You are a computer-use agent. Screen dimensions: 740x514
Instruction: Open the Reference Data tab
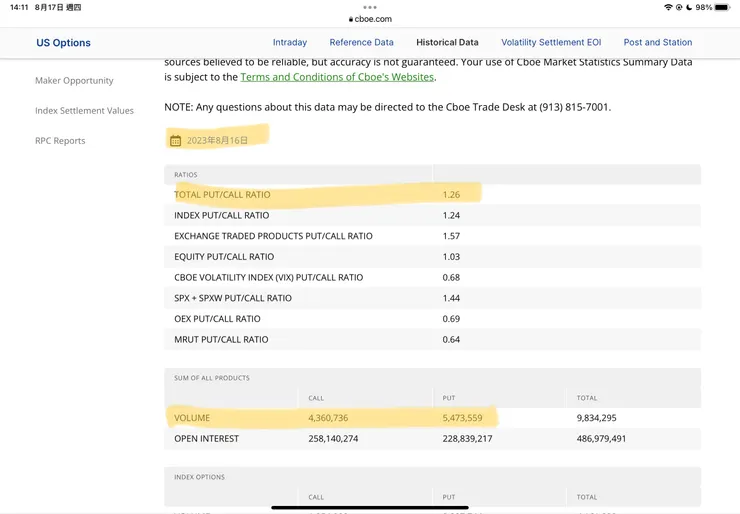pos(362,42)
